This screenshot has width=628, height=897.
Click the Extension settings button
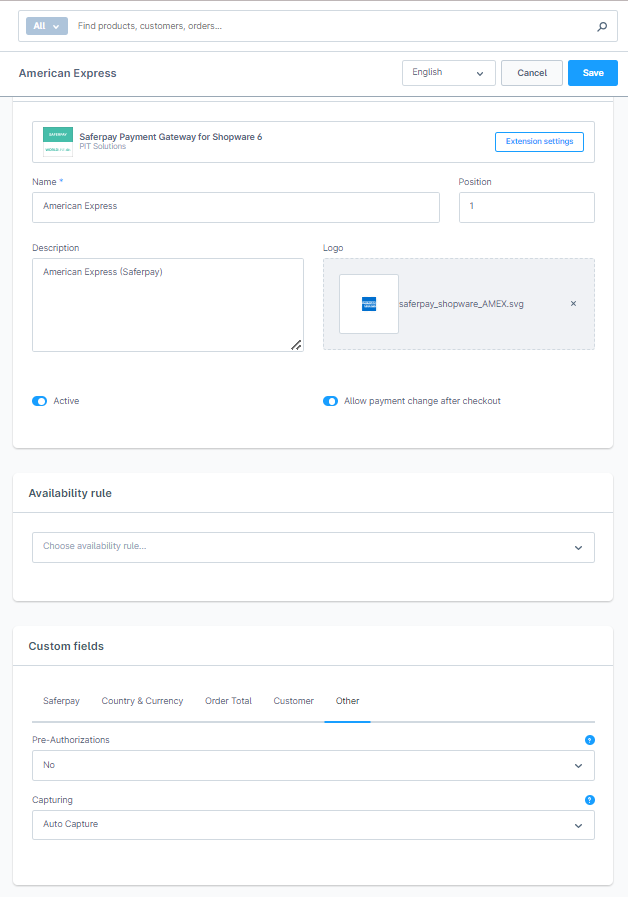pos(539,142)
